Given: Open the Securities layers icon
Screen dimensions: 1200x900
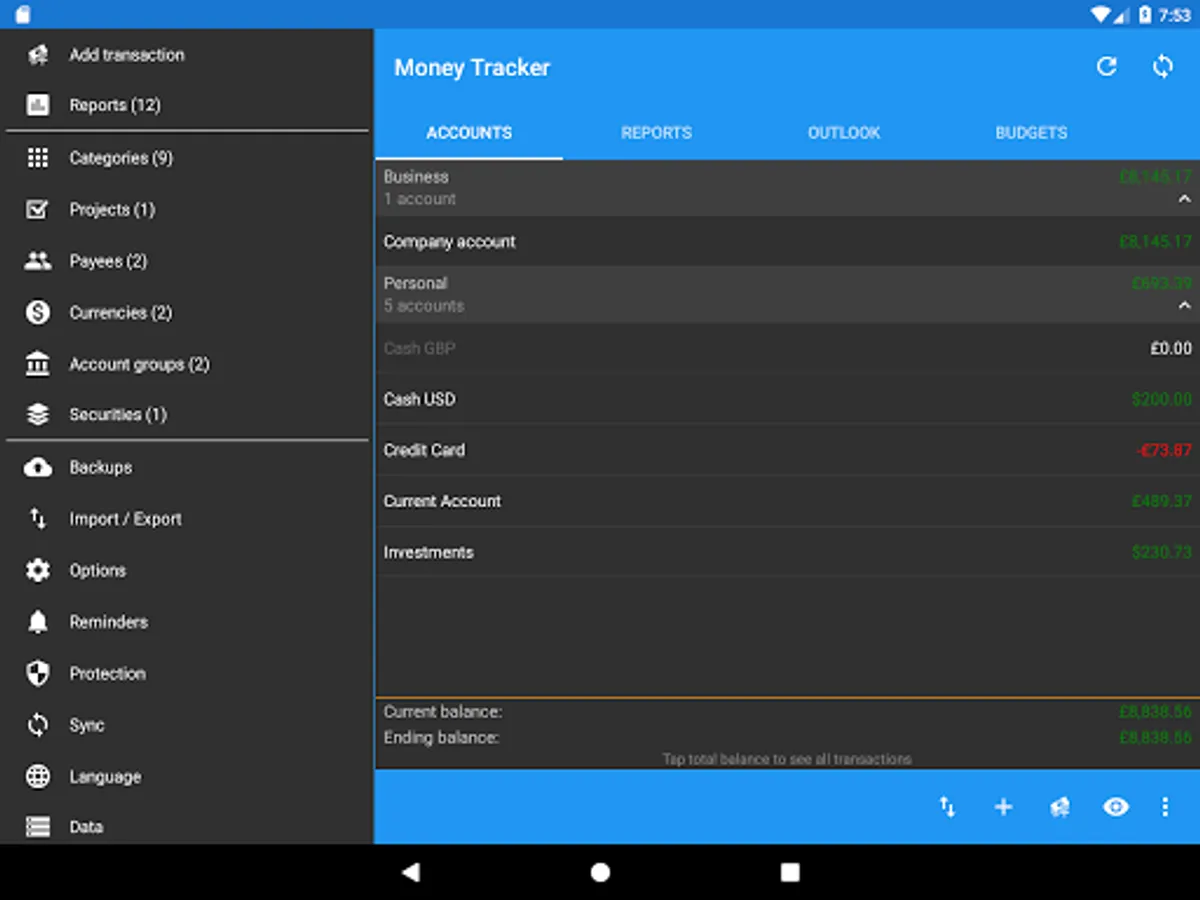Looking at the screenshot, I should click(x=38, y=414).
